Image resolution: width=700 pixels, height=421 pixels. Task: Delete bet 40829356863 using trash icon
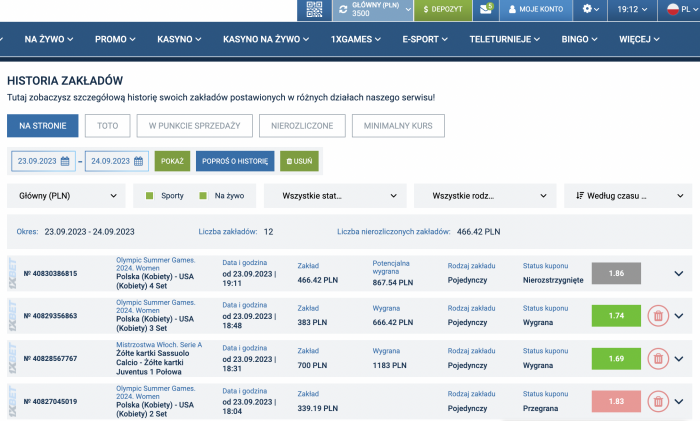coord(658,316)
